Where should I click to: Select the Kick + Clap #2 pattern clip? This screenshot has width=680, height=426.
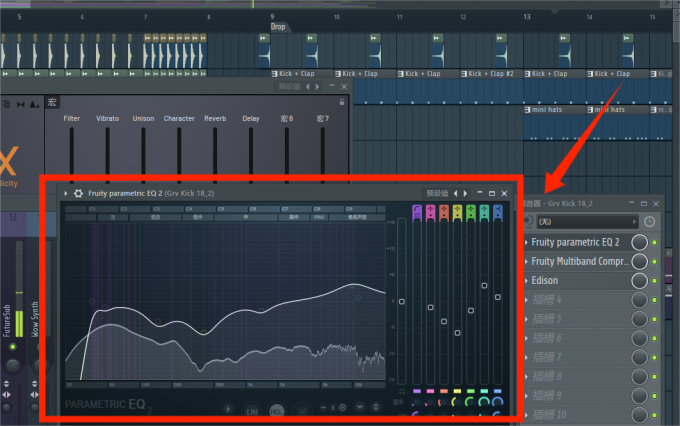point(492,74)
